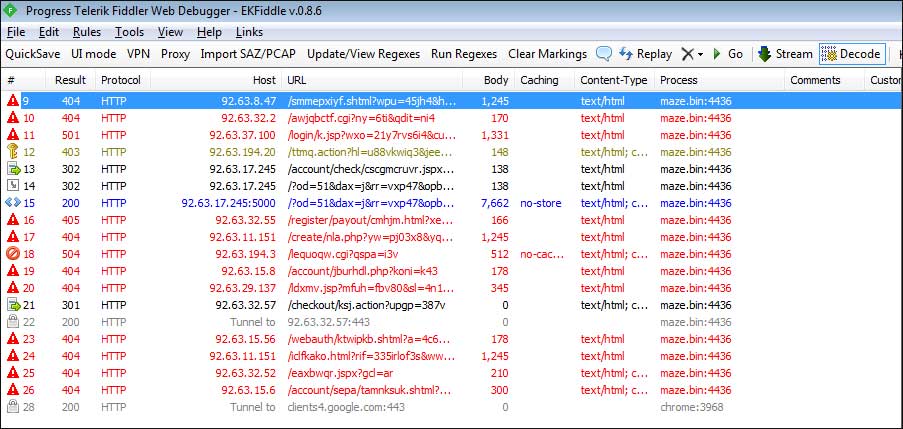Image resolution: width=903 pixels, height=429 pixels.
Task: Click the VPN toolbar button
Action: click(x=138, y=54)
